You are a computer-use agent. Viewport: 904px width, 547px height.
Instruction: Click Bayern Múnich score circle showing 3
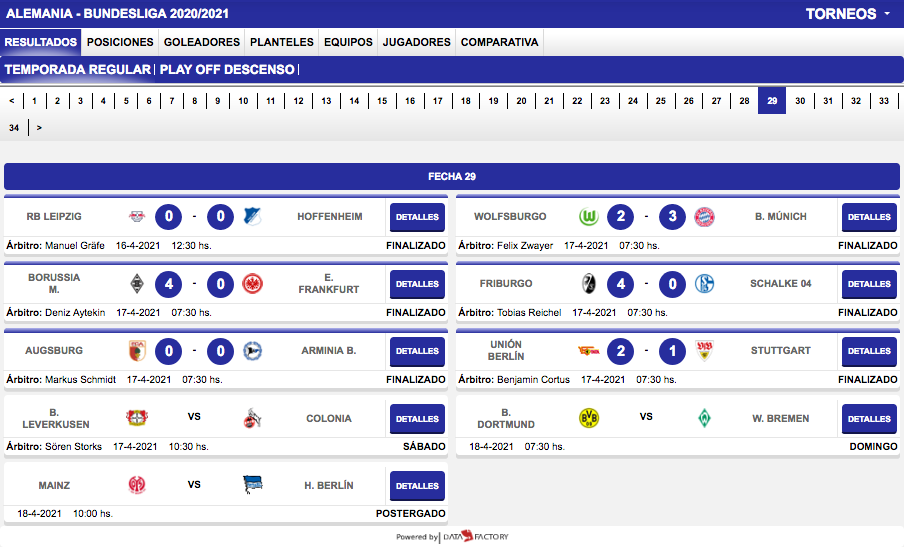(672, 217)
